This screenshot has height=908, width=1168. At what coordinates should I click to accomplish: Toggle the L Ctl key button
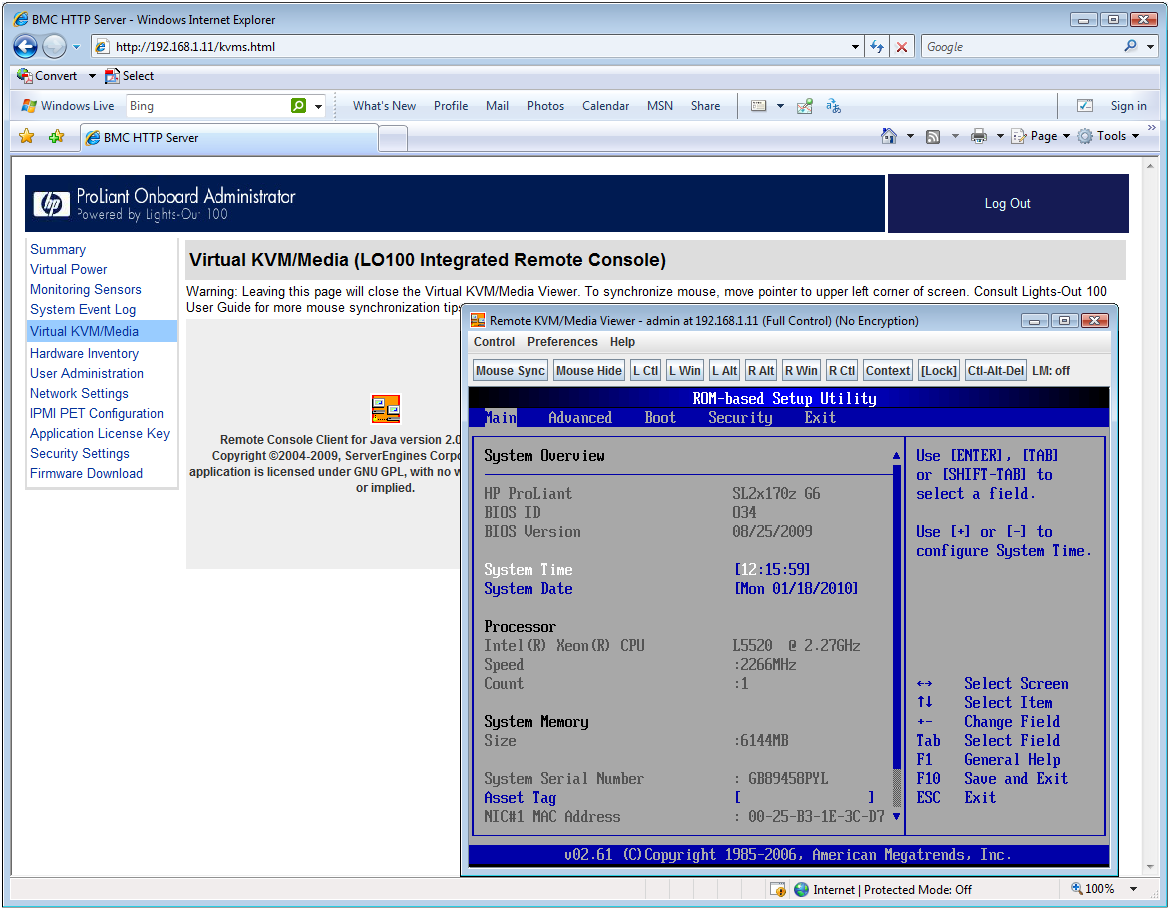[x=645, y=370]
